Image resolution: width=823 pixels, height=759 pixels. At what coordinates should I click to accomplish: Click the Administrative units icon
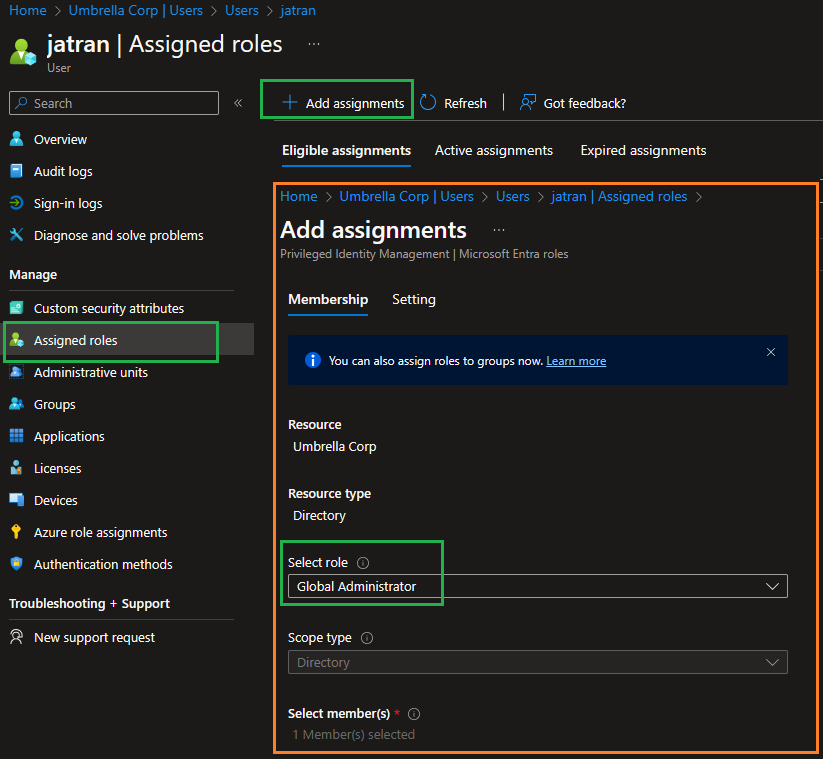[16, 372]
